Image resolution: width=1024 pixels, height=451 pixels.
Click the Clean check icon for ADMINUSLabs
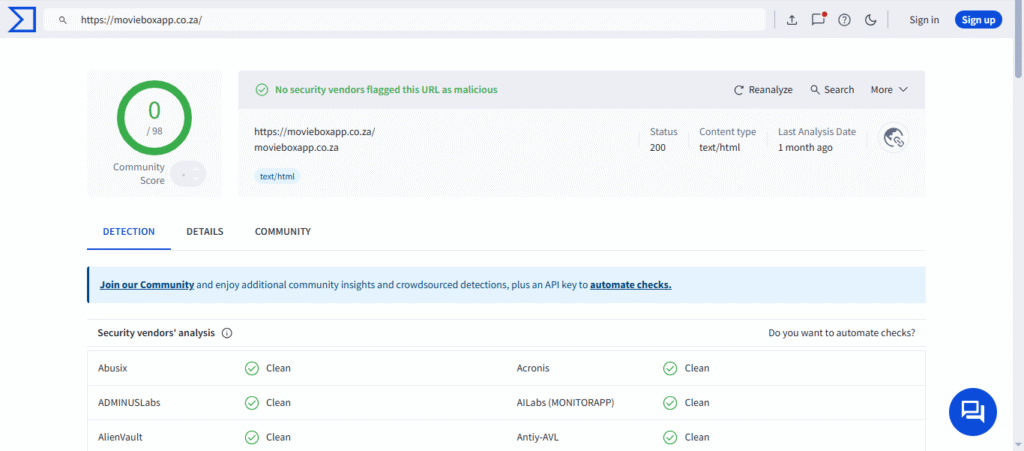click(251, 403)
